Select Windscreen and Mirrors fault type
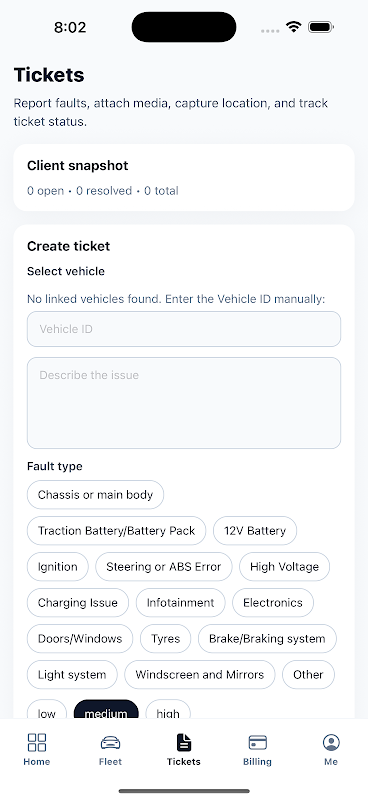This screenshot has height=800, width=368. click(200, 674)
